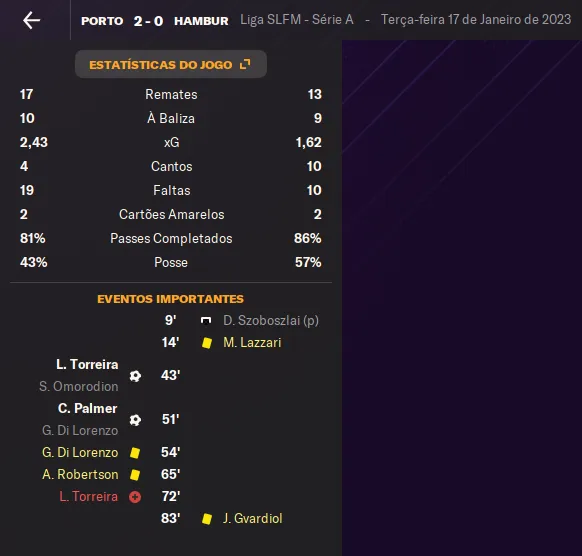Viewport: 582px width, 556px height.
Task: Select assist provider S. Omorodion
Action: point(79,386)
